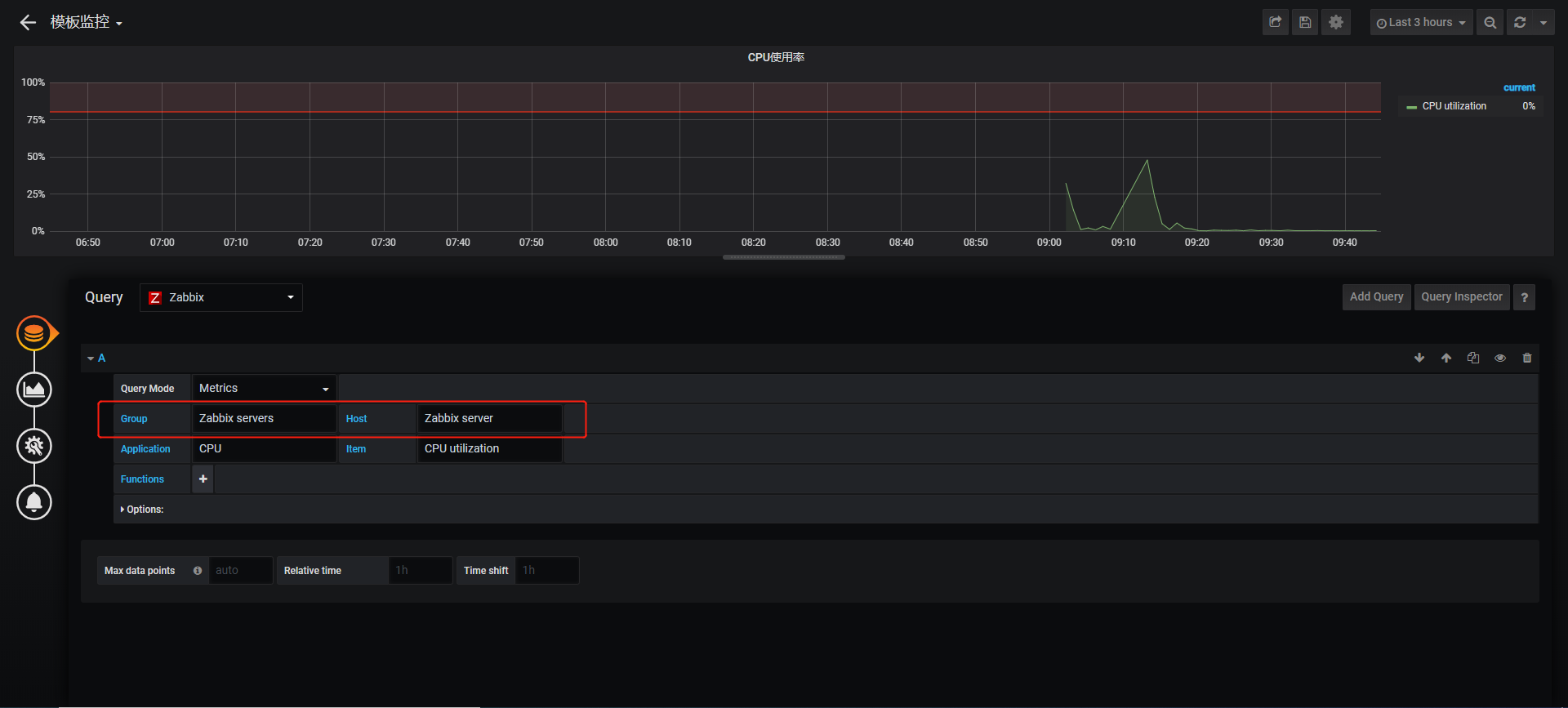
Task: Click the Host field Zabbix server
Action: pyautogui.click(x=490, y=419)
